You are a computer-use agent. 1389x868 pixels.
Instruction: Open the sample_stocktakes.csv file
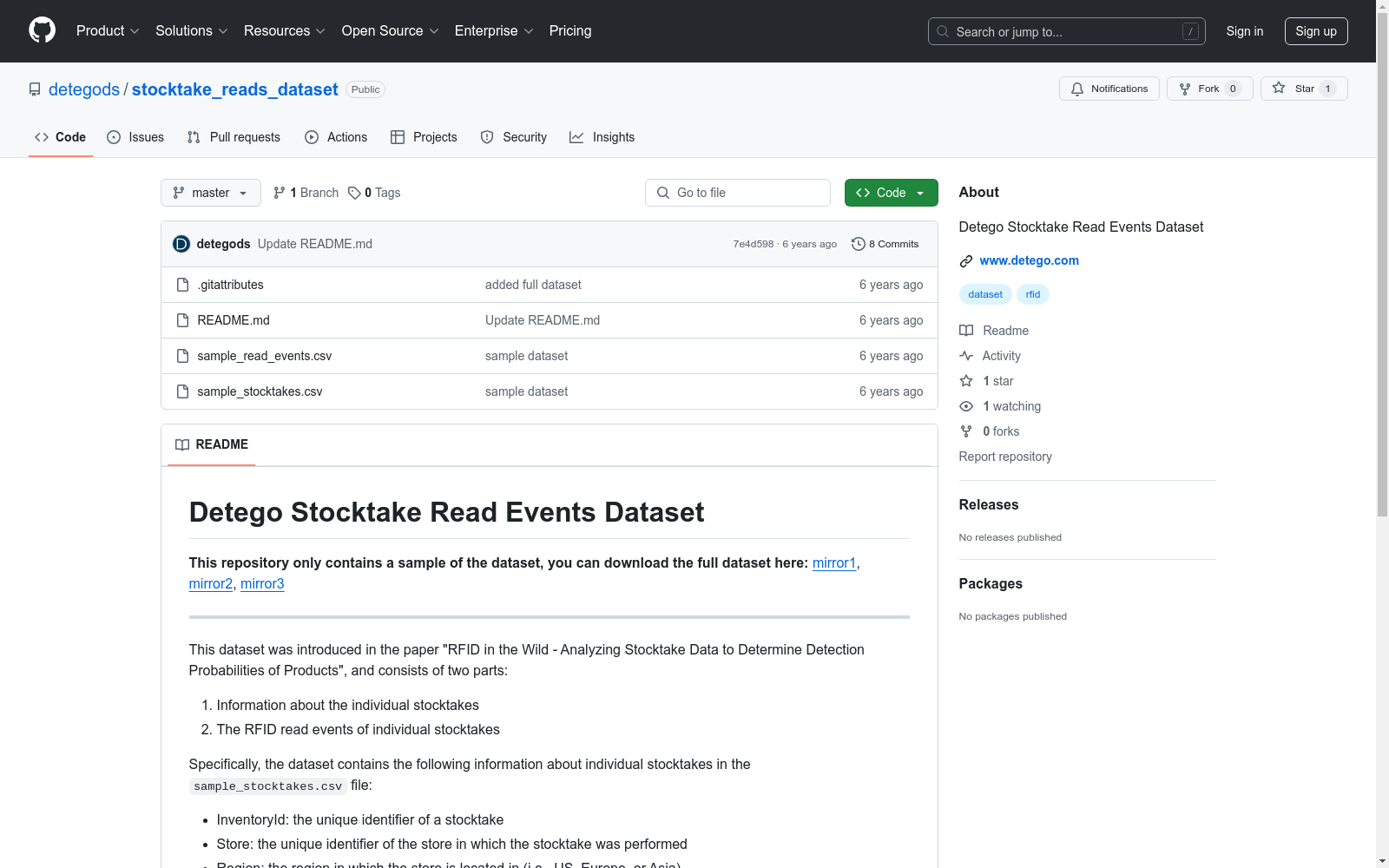pos(260,391)
